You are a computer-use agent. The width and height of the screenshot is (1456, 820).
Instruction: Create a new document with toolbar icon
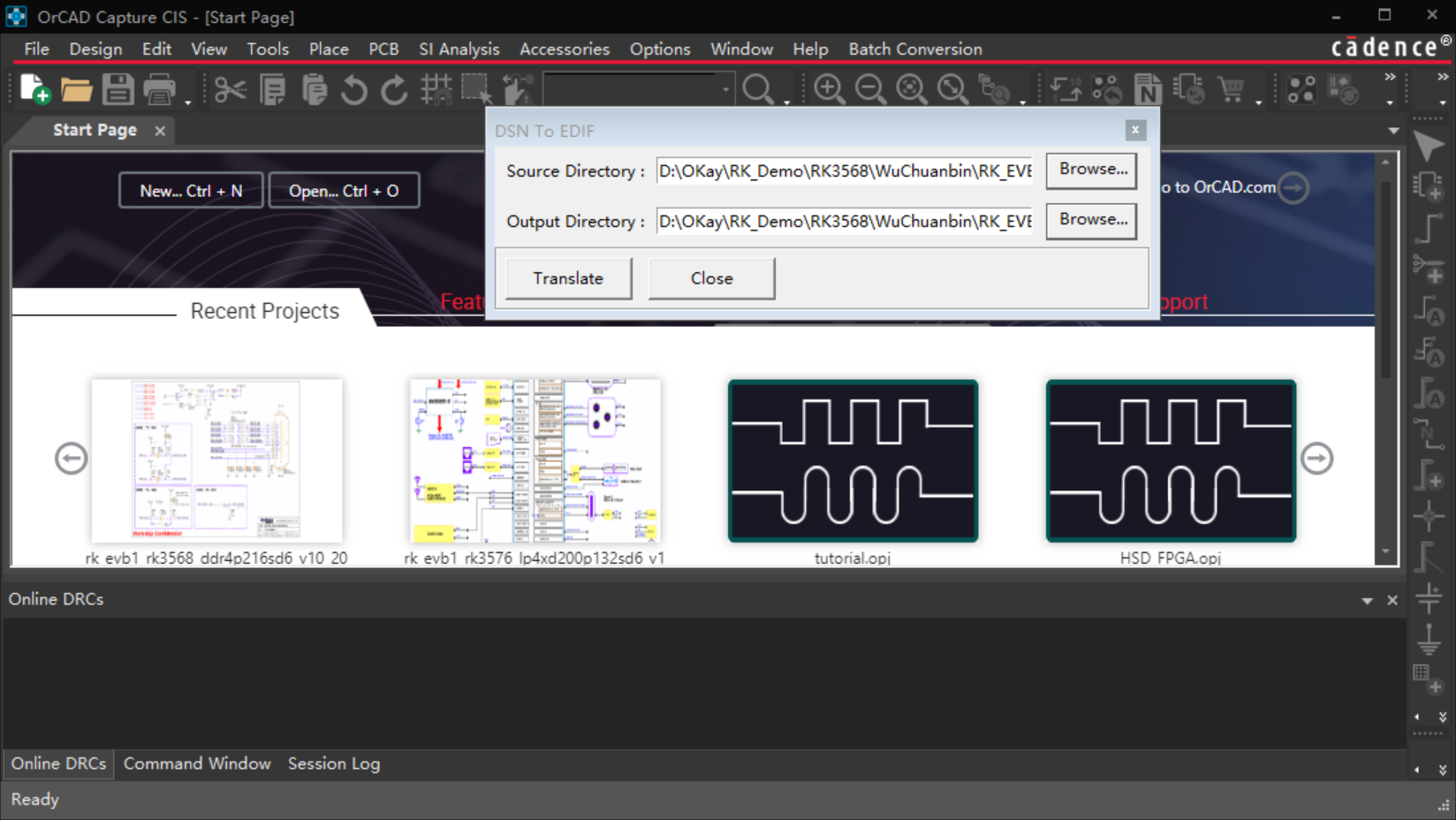coord(35,89)
